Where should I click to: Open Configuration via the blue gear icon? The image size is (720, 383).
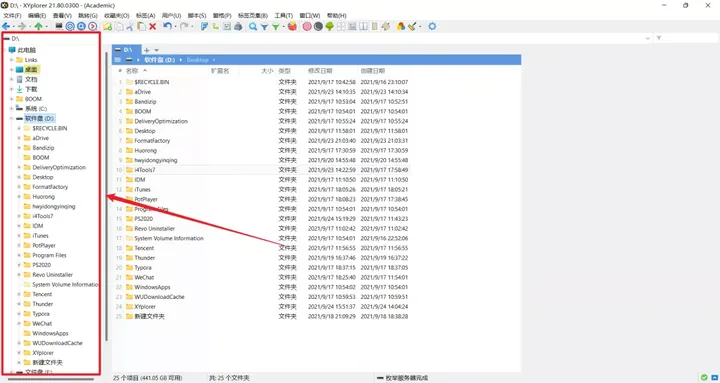pos(432,27)
